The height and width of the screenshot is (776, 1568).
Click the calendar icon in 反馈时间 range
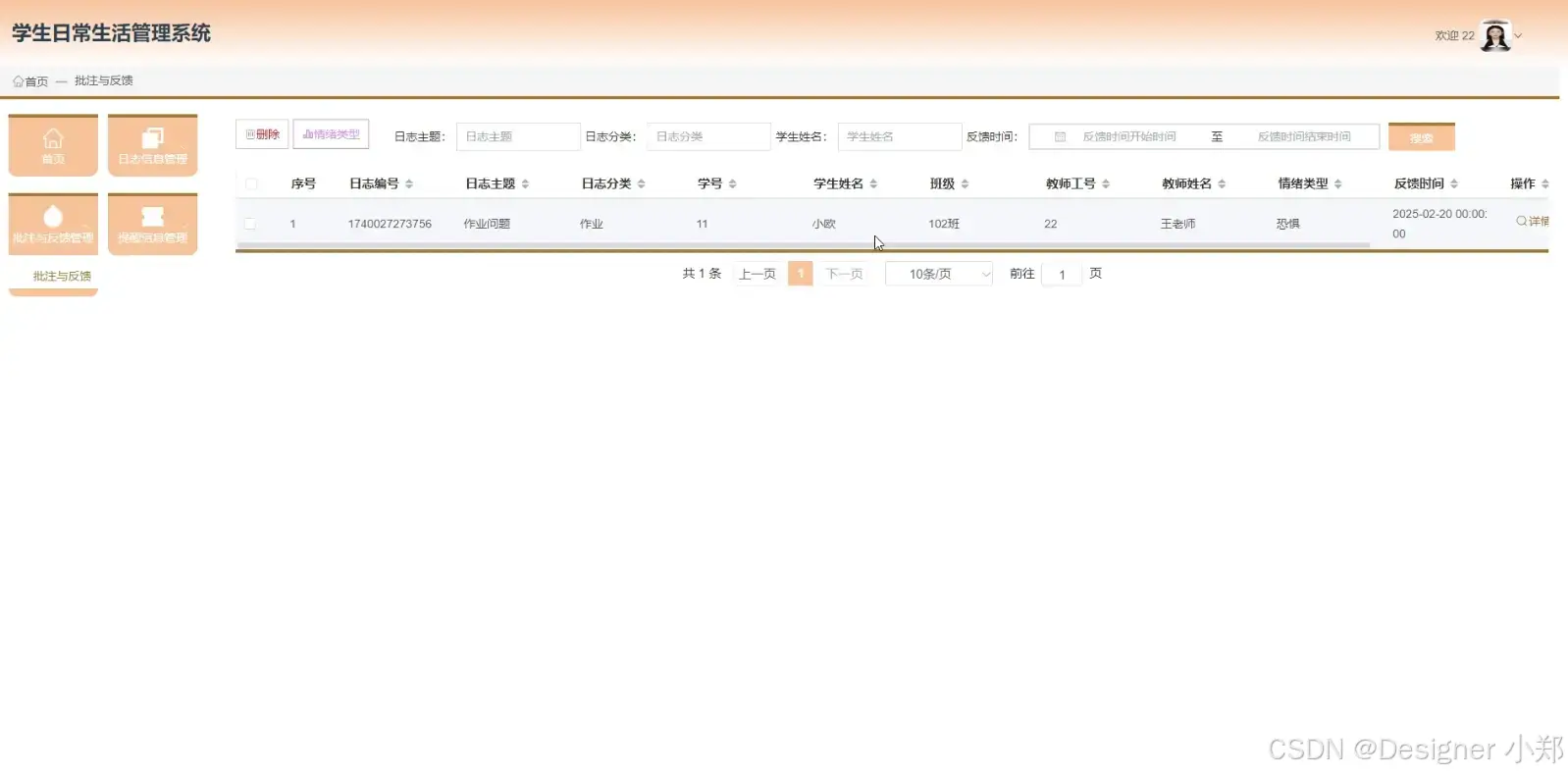(x=1060, y=136)
